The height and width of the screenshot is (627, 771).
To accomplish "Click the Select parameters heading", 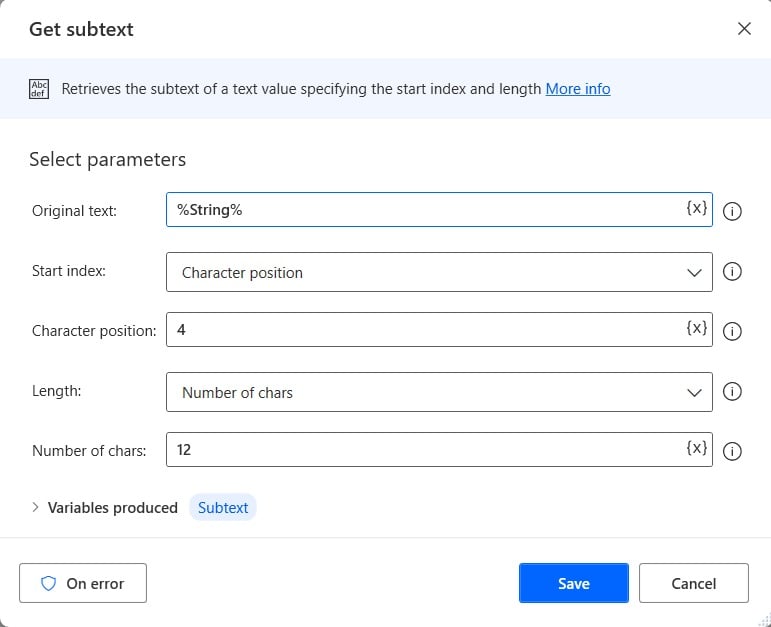I will 107,159.
